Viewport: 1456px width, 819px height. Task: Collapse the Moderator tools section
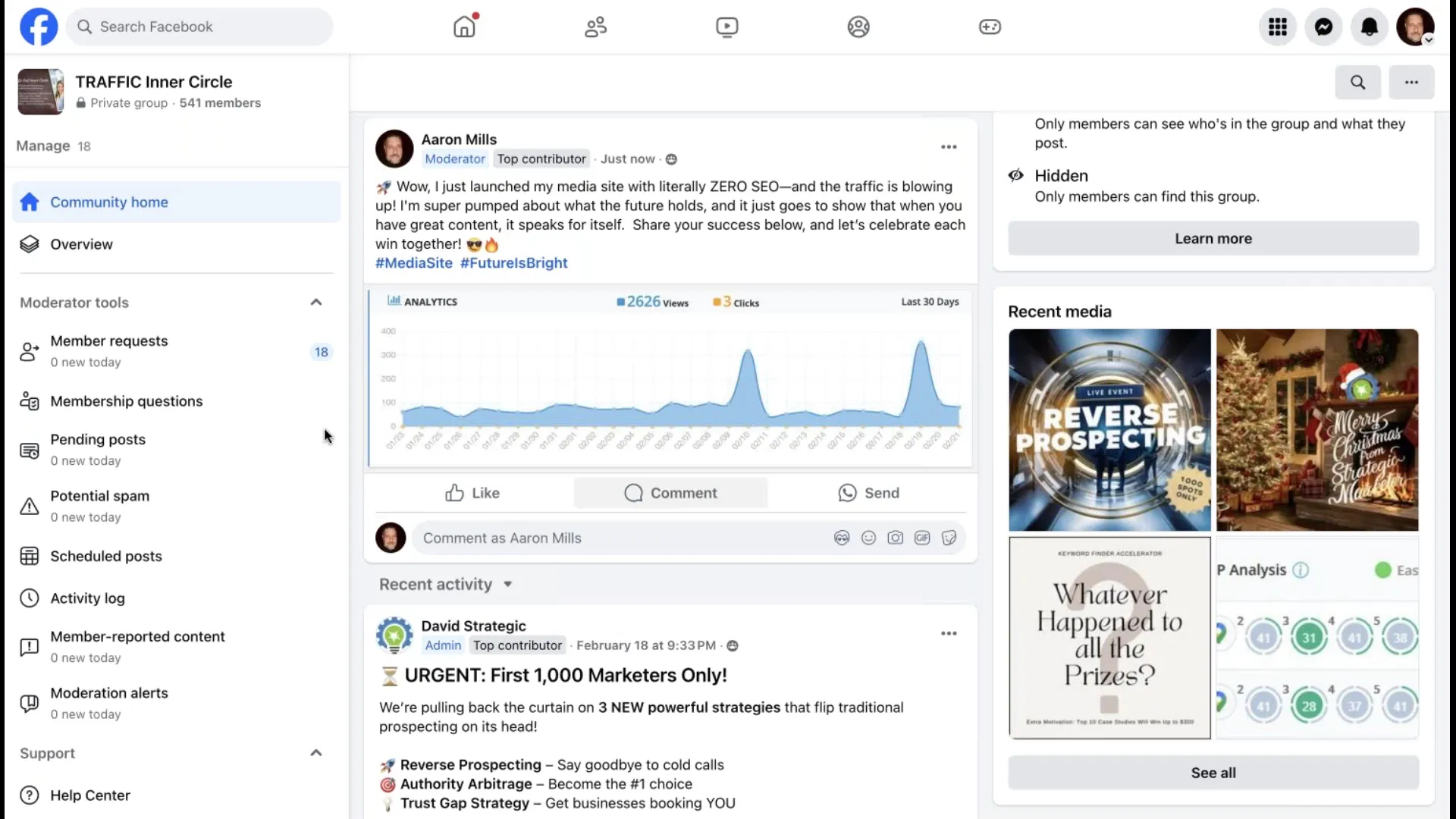click(316, 303)
